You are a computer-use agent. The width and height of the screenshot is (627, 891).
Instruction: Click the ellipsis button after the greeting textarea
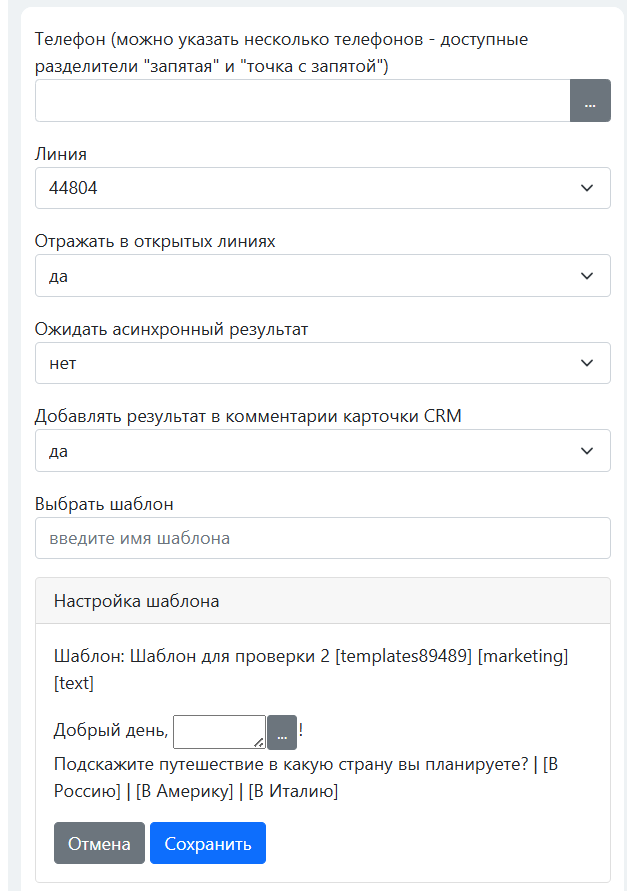coord(282,733)
